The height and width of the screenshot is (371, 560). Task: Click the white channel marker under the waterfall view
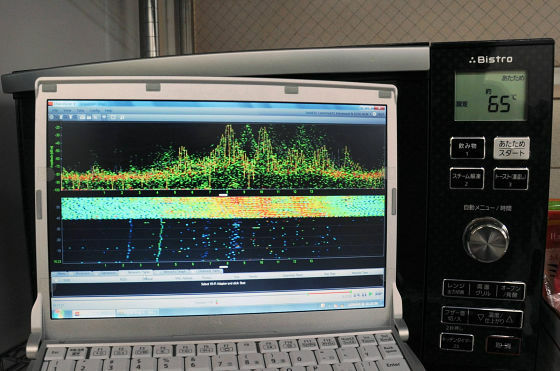click(x=223, y=266)
